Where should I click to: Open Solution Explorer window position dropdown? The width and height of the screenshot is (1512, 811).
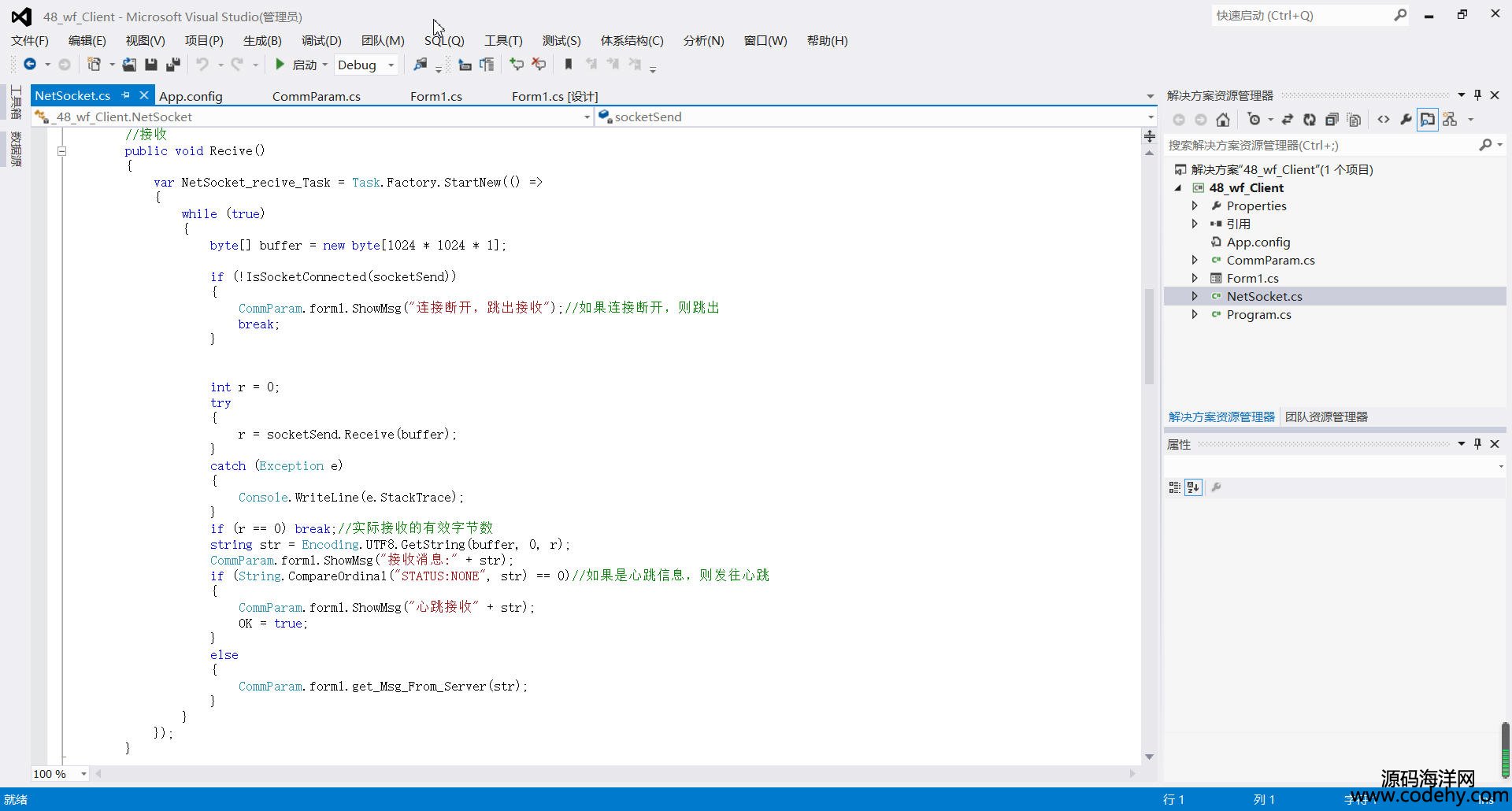point(1462,95)
